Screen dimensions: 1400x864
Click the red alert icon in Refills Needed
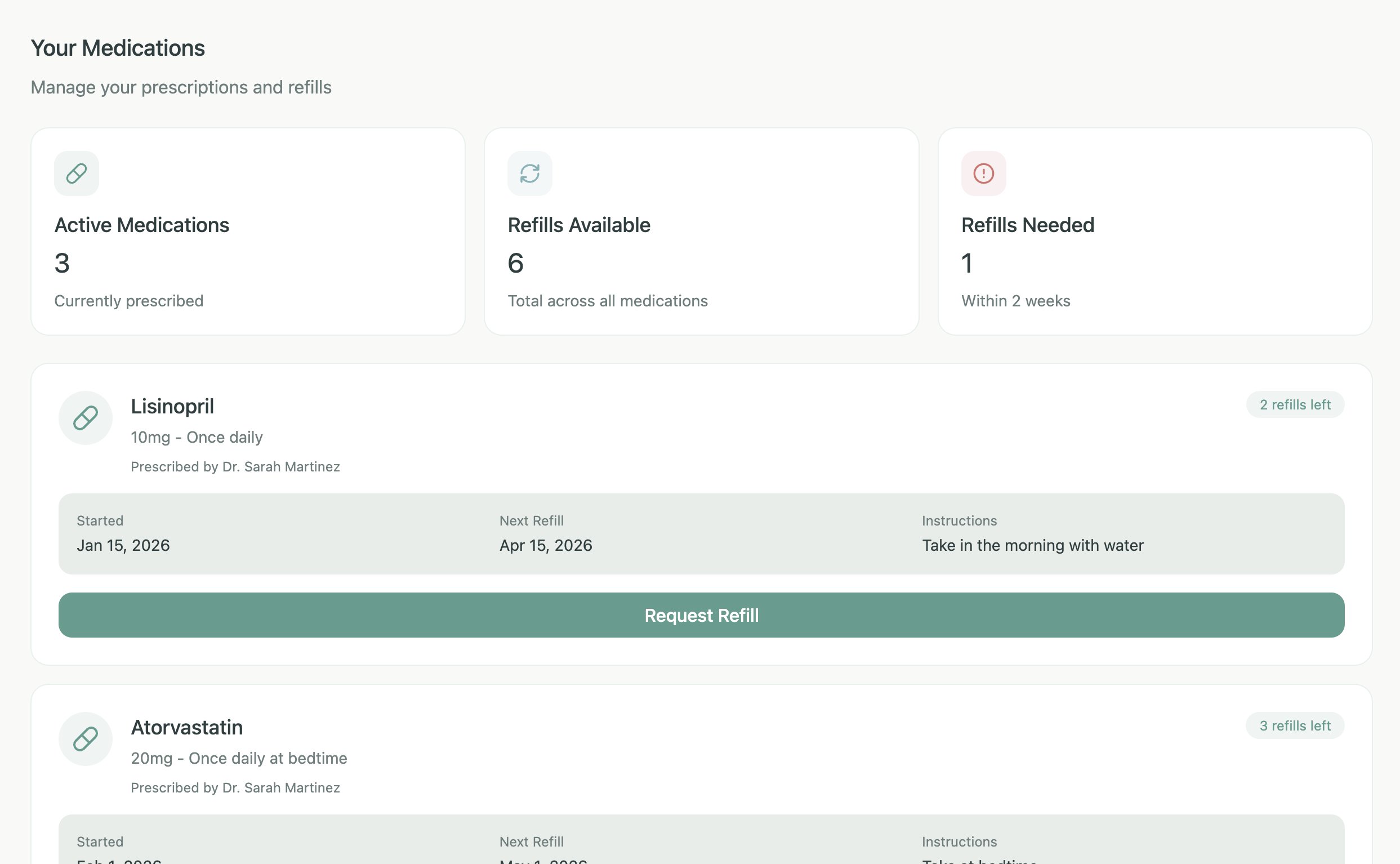point(983,173)
